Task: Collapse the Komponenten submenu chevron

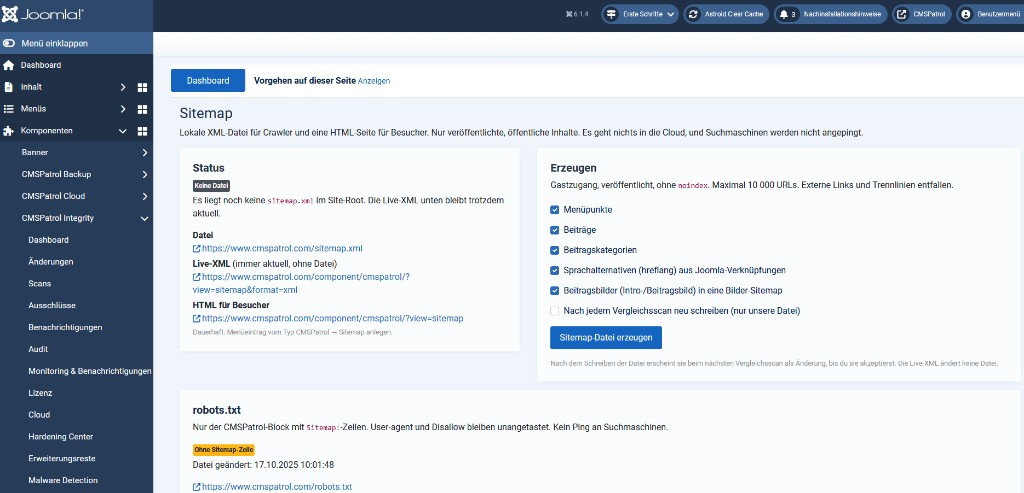Action: click(123, 131)
